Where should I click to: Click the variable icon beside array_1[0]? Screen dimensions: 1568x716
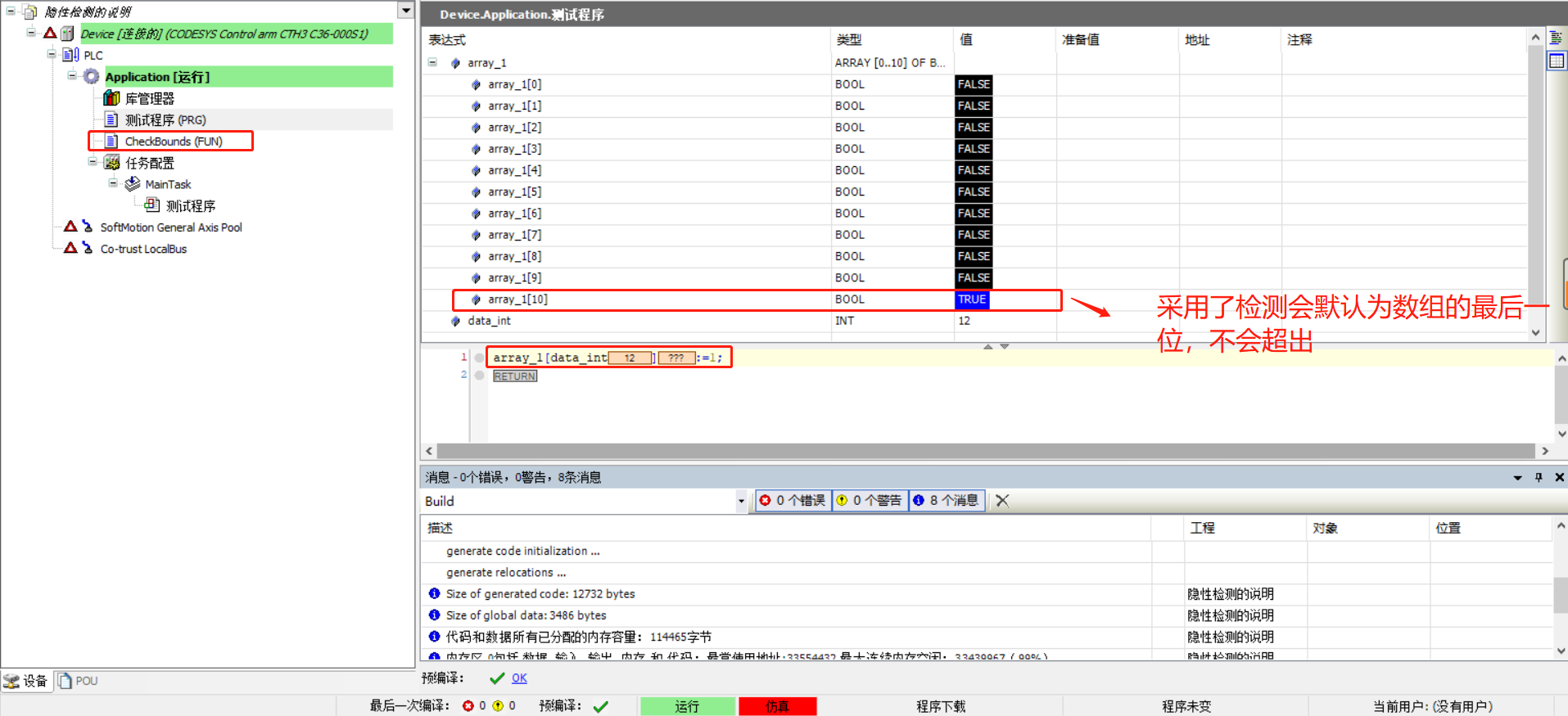pos(477,84)
